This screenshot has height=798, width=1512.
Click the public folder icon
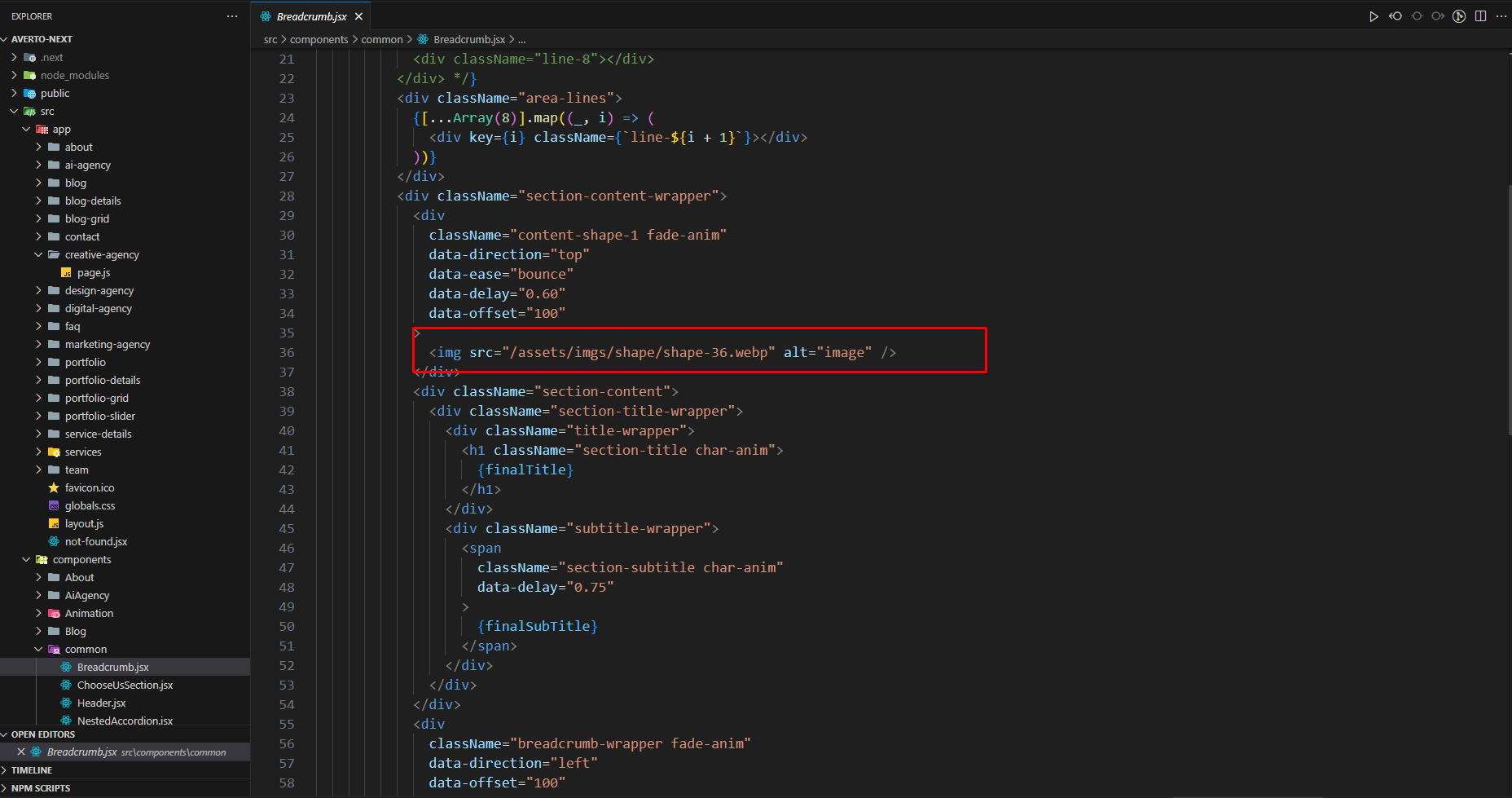pos(29,93)
